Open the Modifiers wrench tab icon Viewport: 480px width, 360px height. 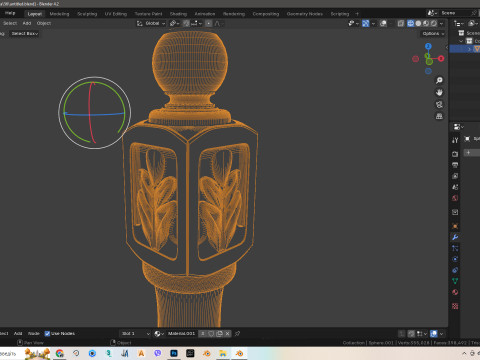[x=455, y=237]
